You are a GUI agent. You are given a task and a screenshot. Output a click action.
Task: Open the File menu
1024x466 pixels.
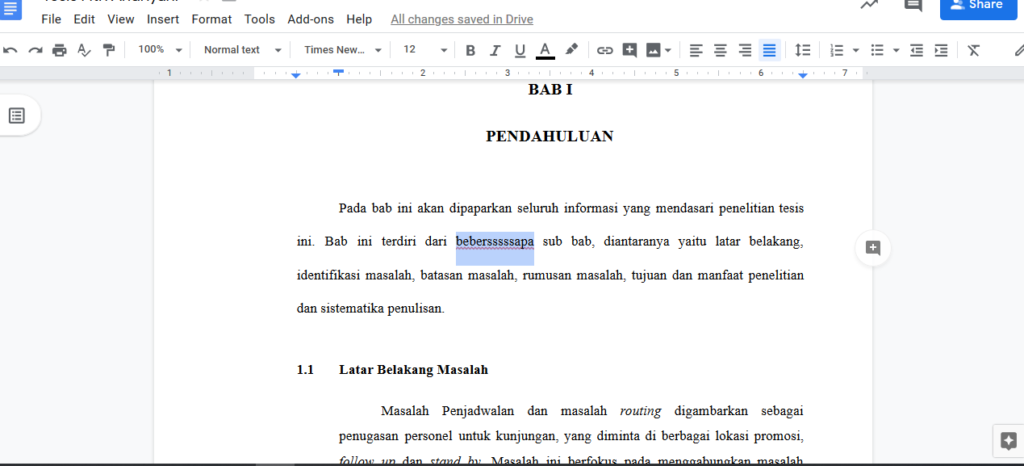(x=51, y=19)
